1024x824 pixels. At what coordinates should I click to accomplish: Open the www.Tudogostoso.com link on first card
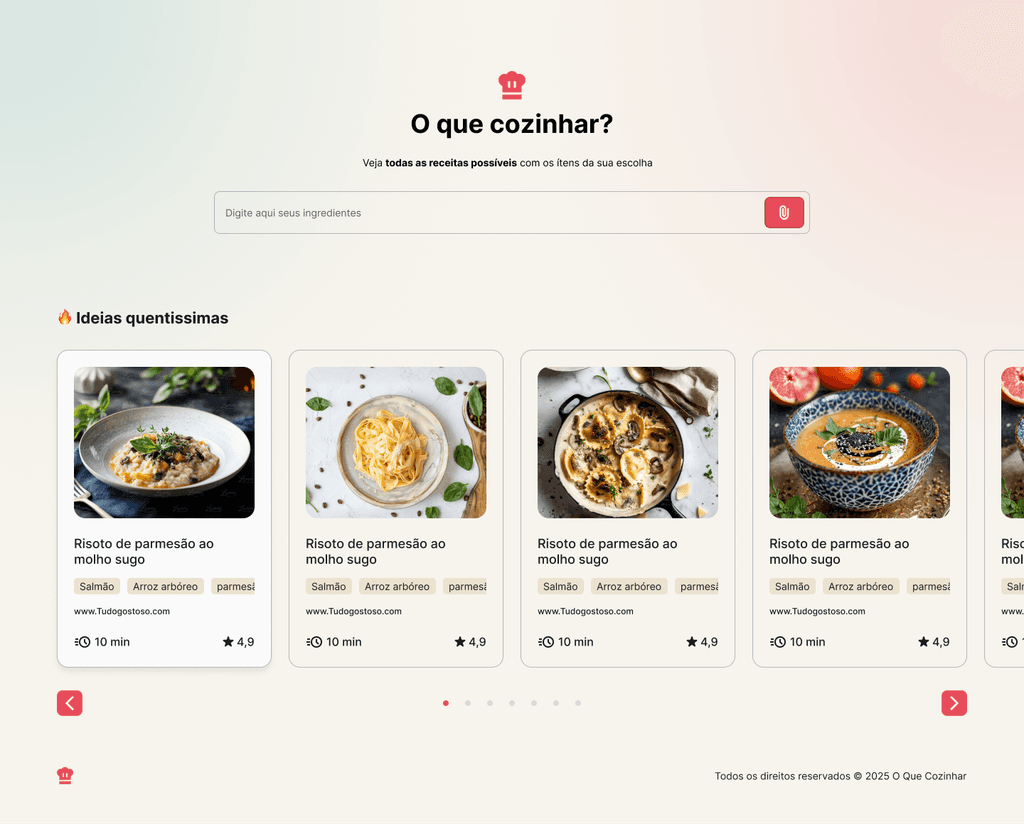click(x=122, y=611)
